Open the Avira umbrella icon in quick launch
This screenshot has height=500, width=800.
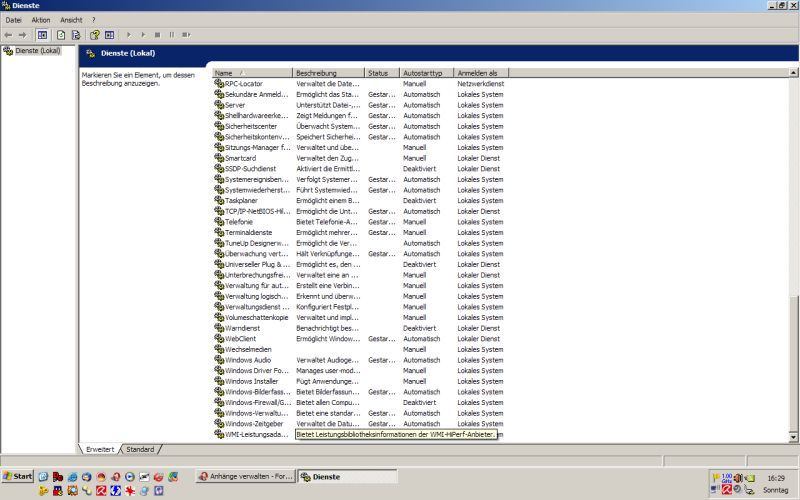pyautogui.click(x=102, y=491)
